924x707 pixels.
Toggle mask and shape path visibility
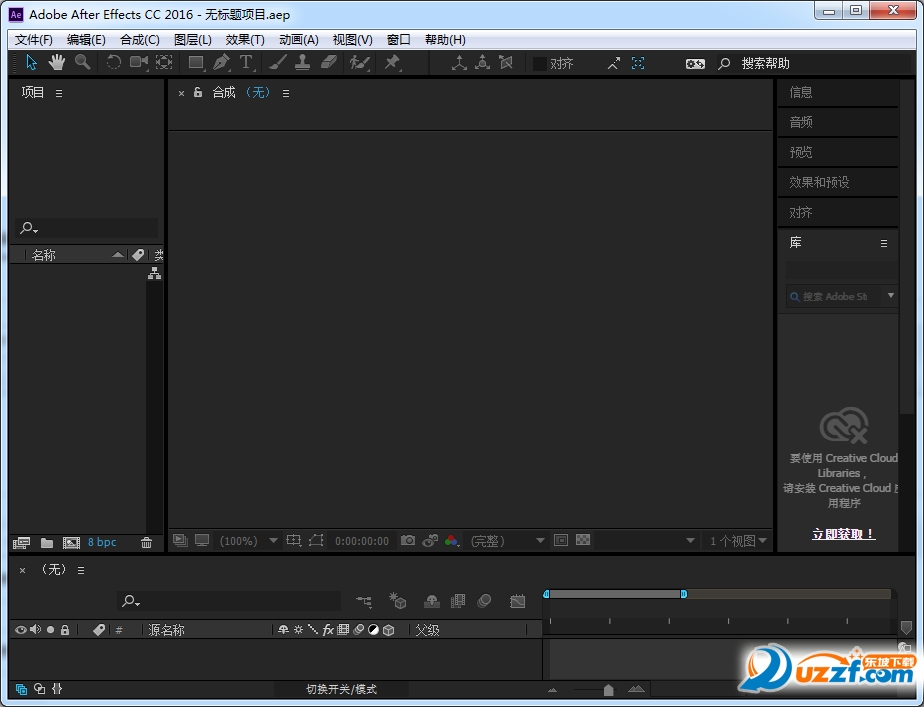point(316,540)
